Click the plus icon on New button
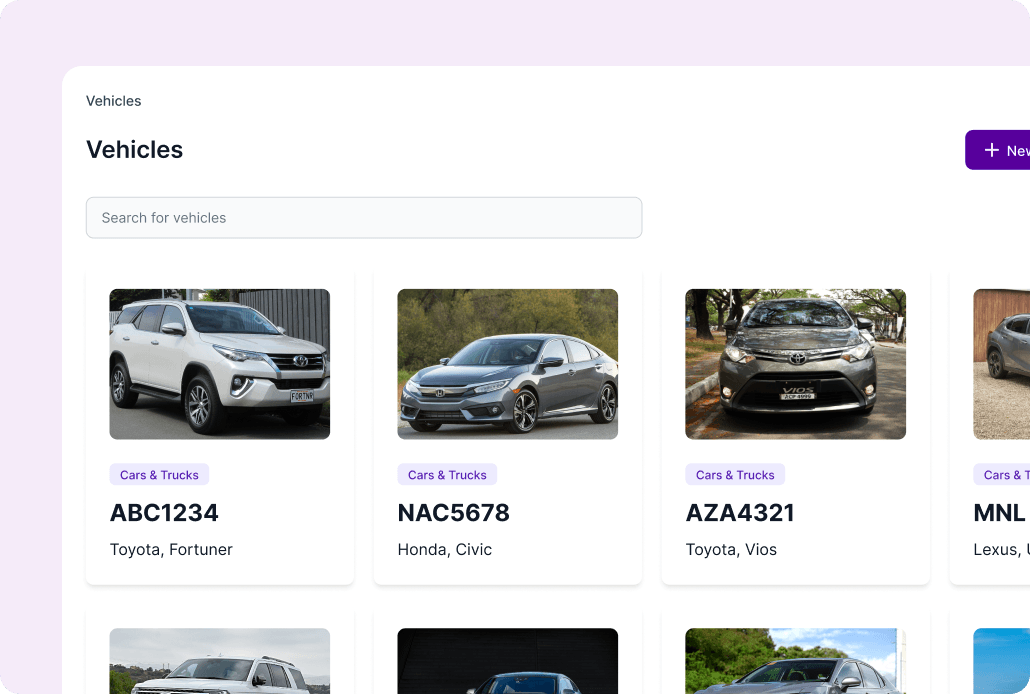Viewport: 1030px width, 694px height. pyautogui.click(x=991, y=150)
